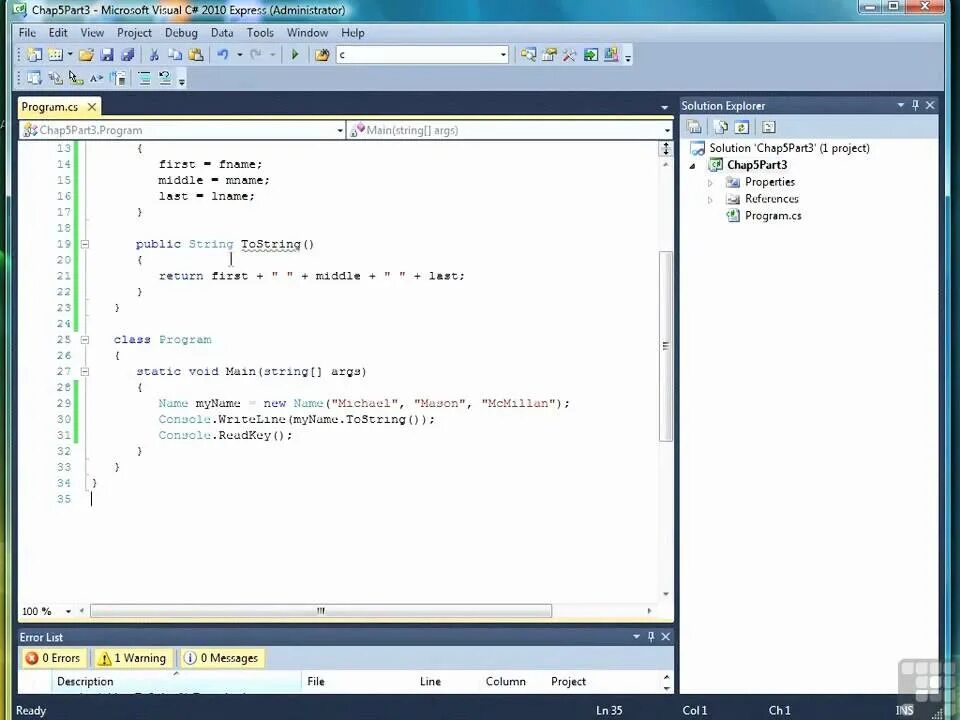The width and height of the screenshot is (960, 720).
Task: Click the Start Page green arrow icon
Action: (x=591, y=55)
